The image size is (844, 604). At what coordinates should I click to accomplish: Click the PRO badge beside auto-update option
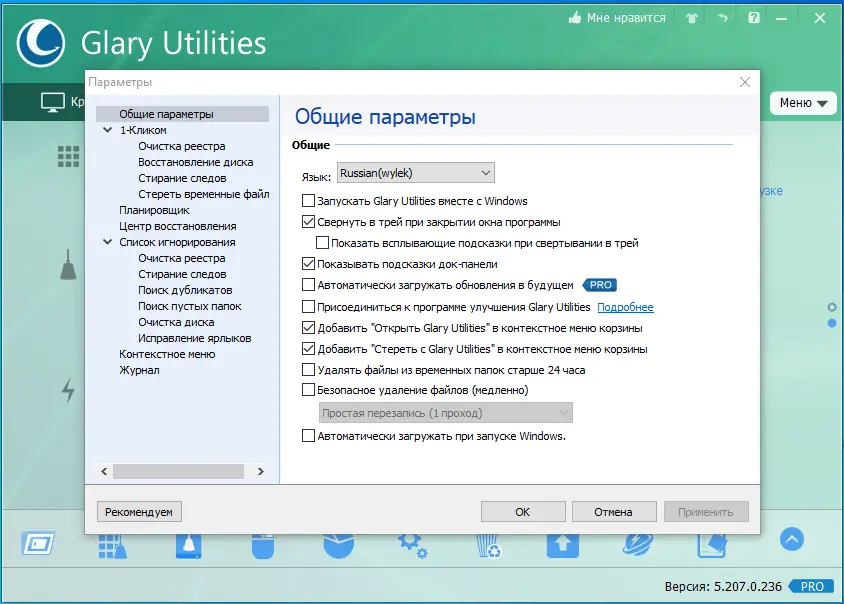600,285
